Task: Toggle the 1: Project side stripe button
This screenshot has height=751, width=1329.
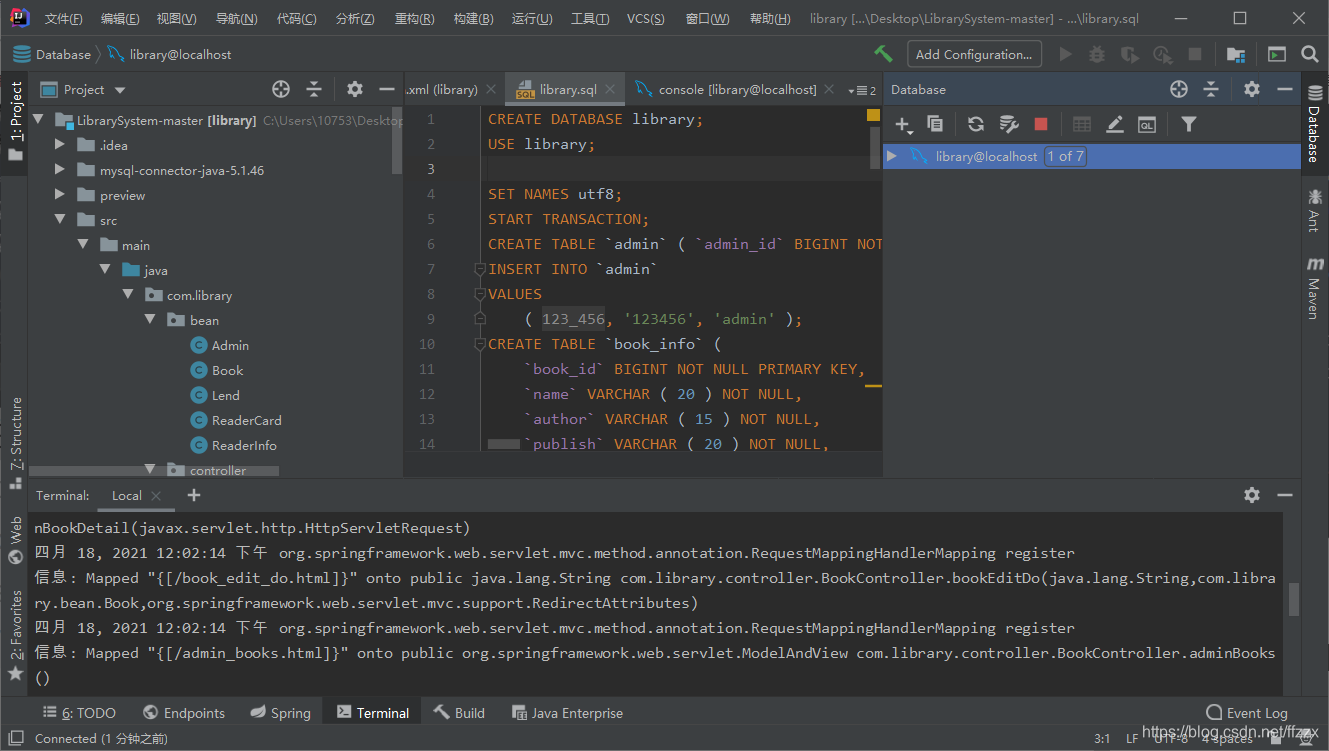Action: [15, 121]
